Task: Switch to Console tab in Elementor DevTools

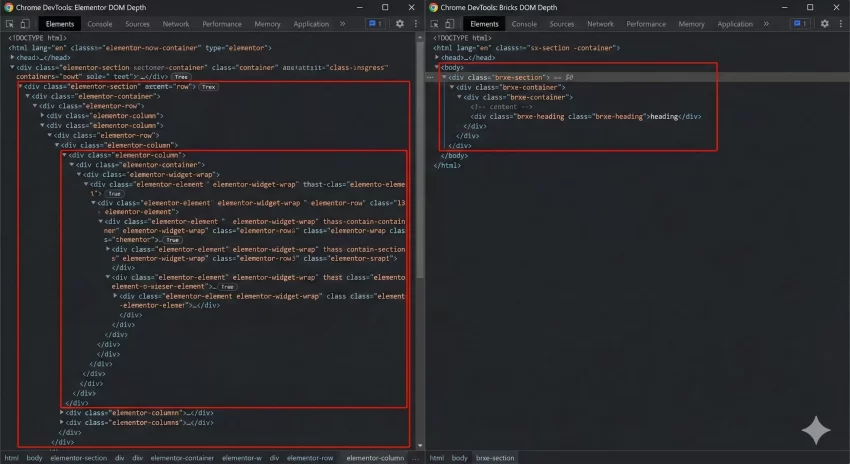Action: [x=100, y=24]
